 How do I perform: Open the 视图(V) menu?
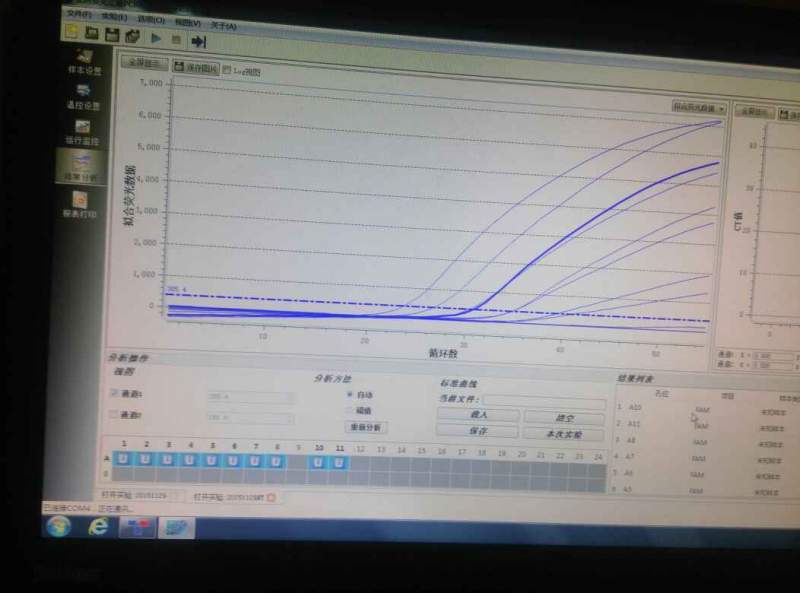tap(188, 22)
